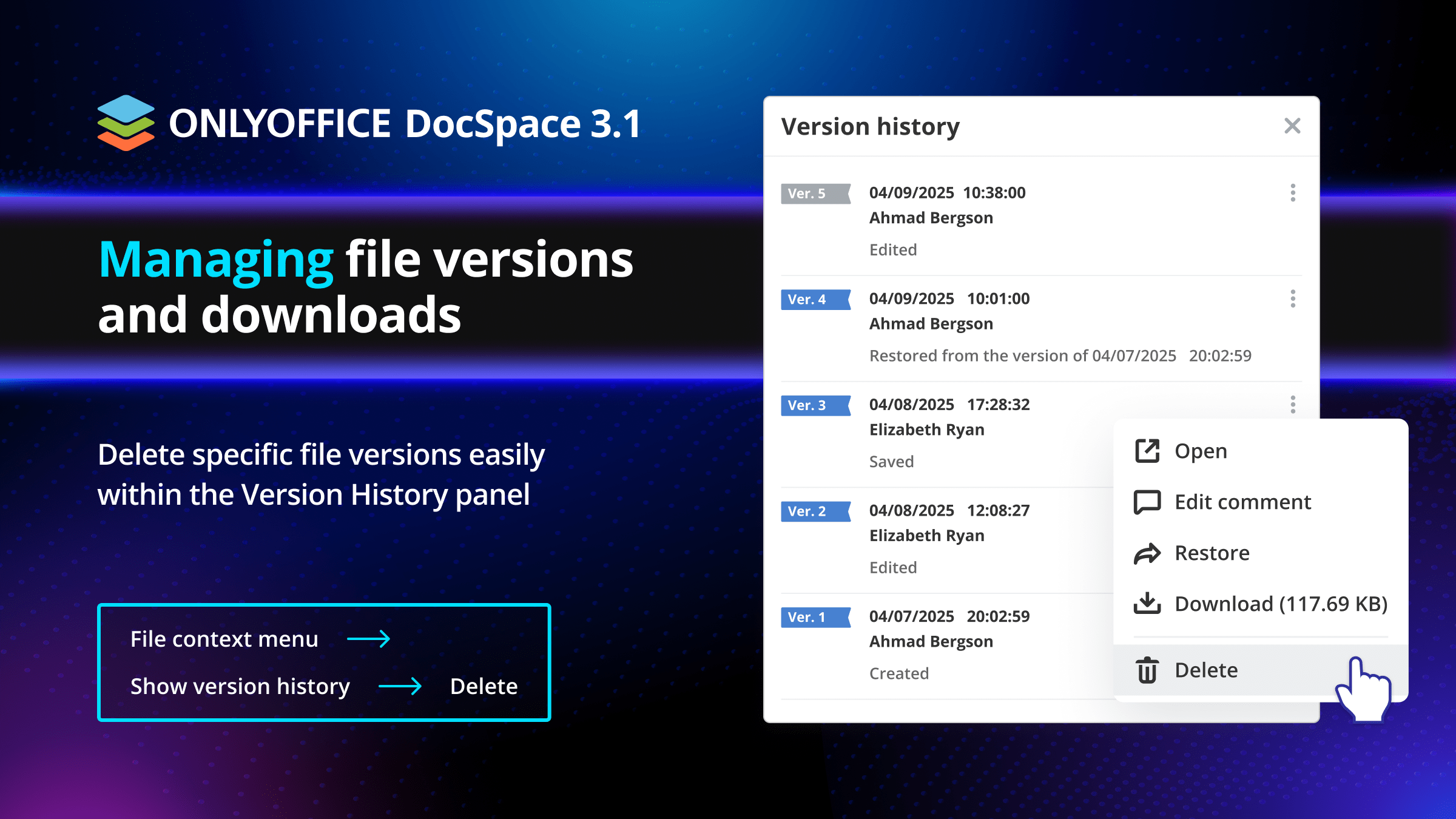
Task: Click the Ver. 4 blue version badge
Action: click(814, 300)
